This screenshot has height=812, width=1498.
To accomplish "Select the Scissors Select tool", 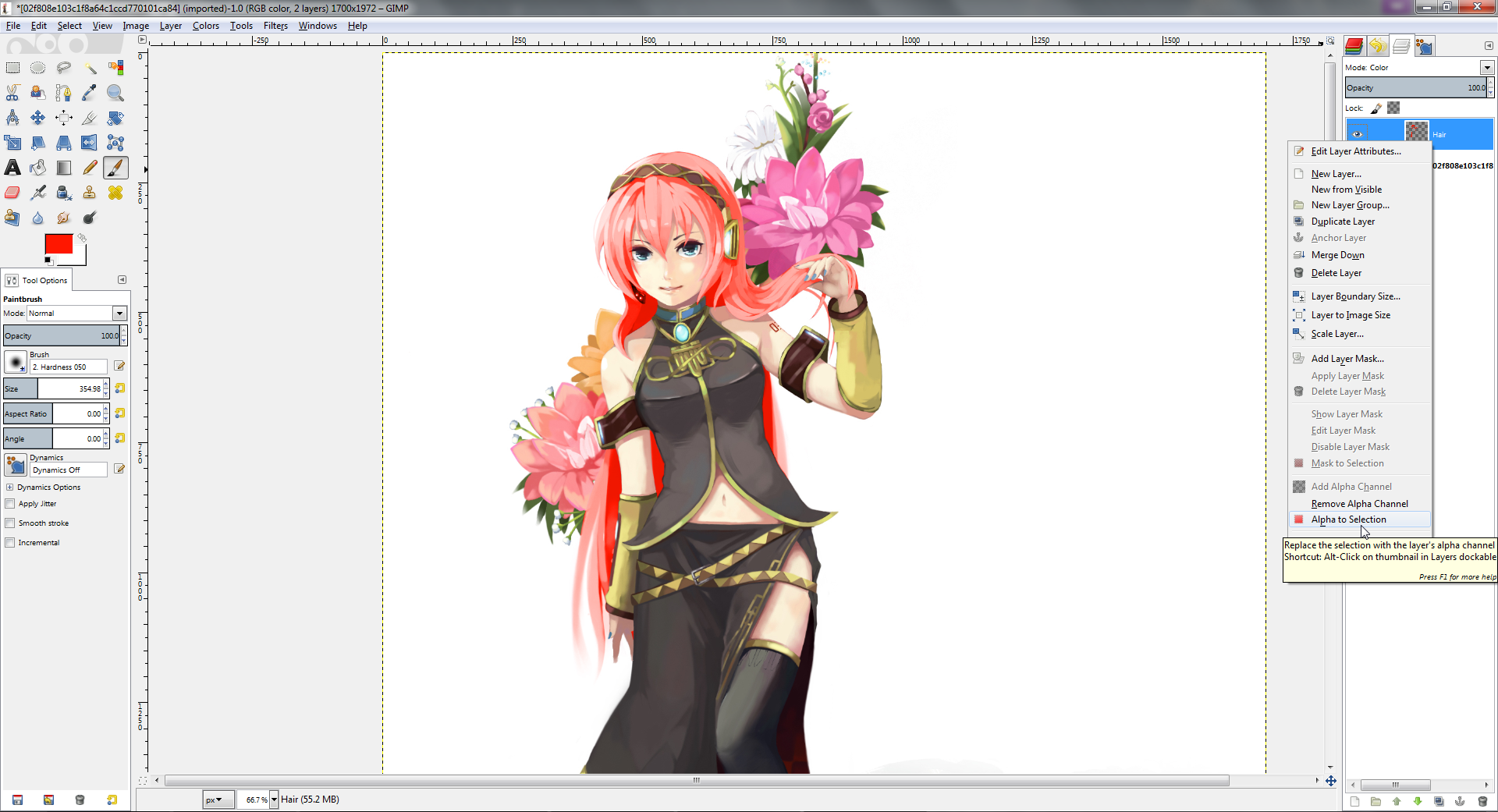I will (x=12, y=93).
